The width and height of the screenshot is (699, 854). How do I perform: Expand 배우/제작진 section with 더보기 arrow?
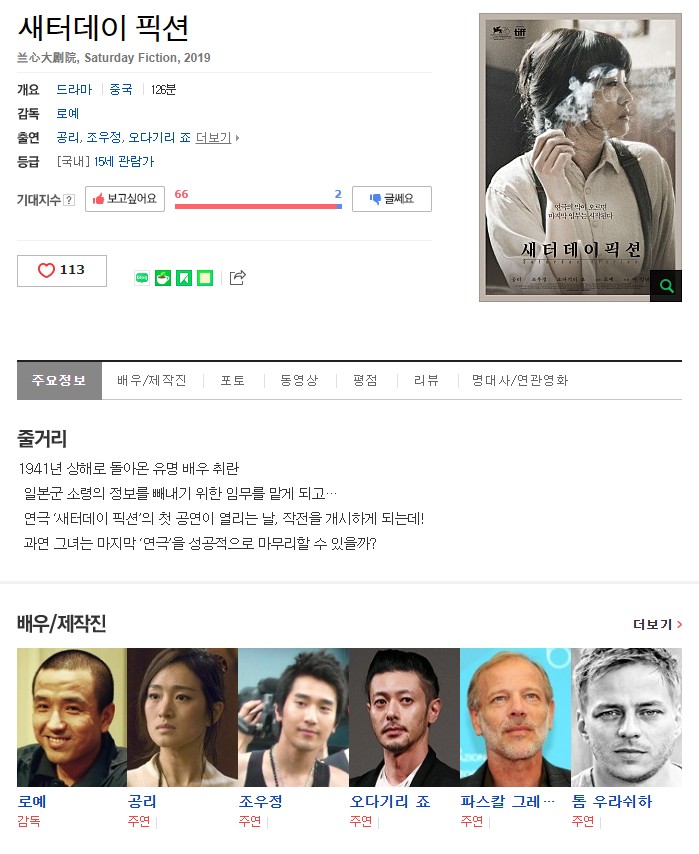tap(658, 624)
